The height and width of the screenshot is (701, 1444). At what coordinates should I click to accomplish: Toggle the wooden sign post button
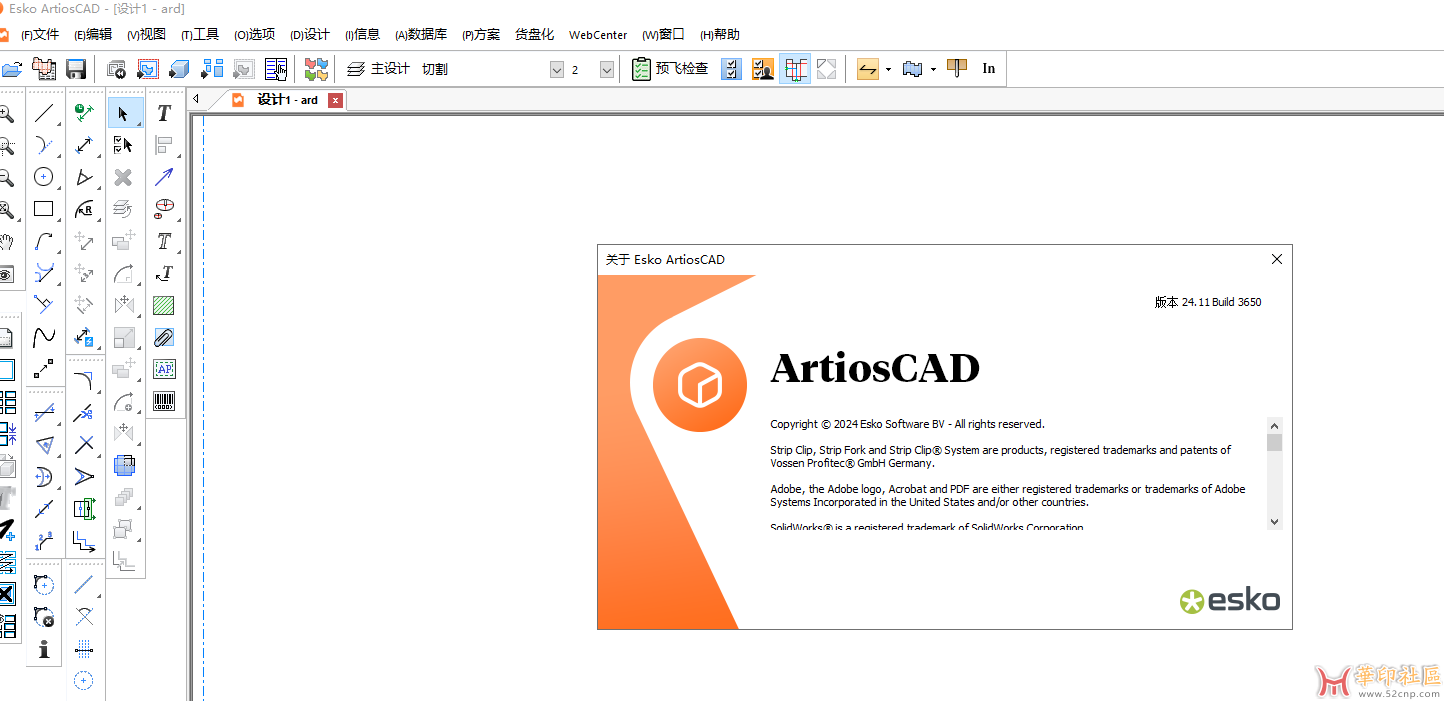pos(957,69)
